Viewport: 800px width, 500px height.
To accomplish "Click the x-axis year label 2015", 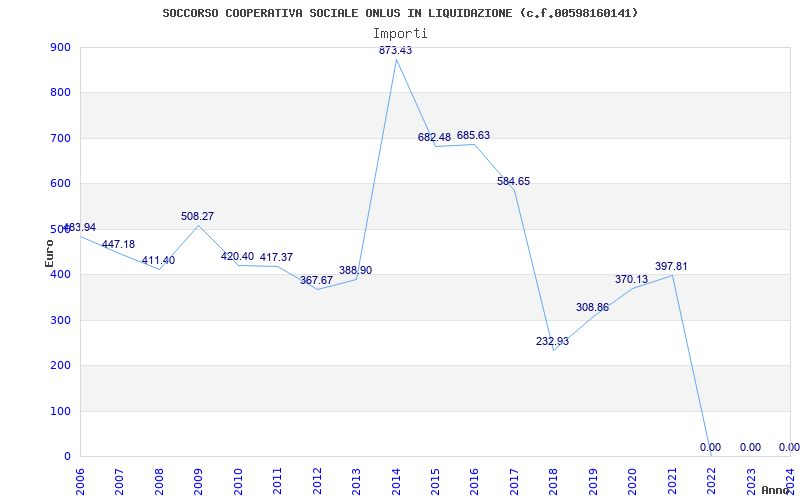I will click(x=436, y=481).
